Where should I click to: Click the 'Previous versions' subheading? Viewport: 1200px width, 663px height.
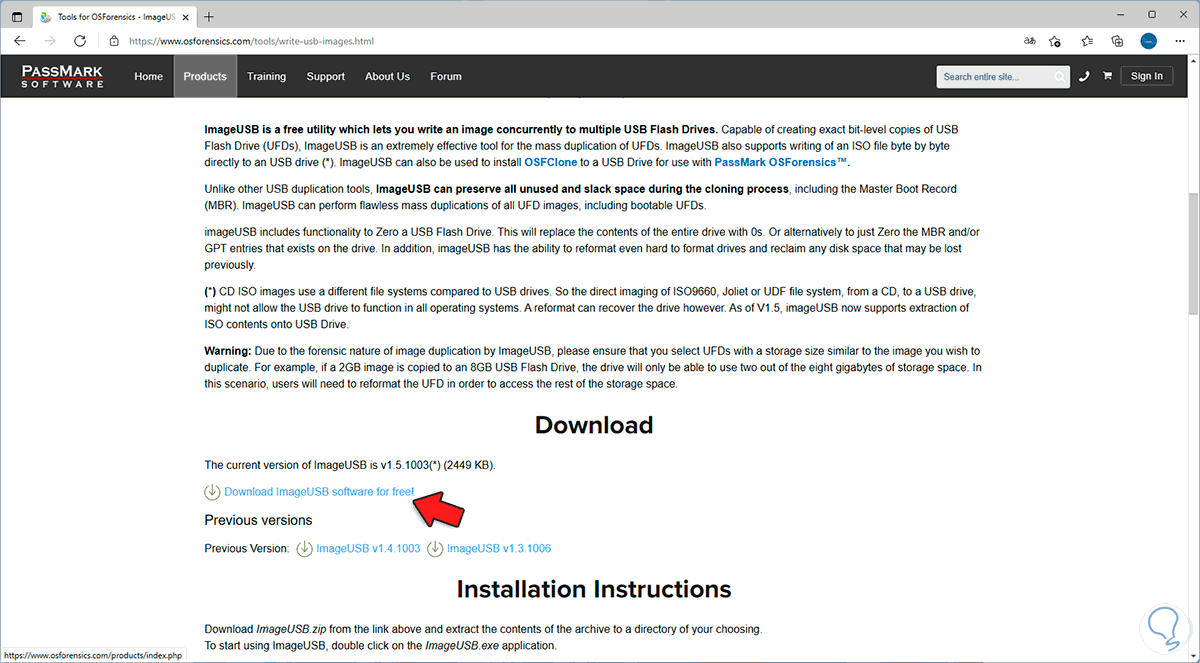pos(258,520)
